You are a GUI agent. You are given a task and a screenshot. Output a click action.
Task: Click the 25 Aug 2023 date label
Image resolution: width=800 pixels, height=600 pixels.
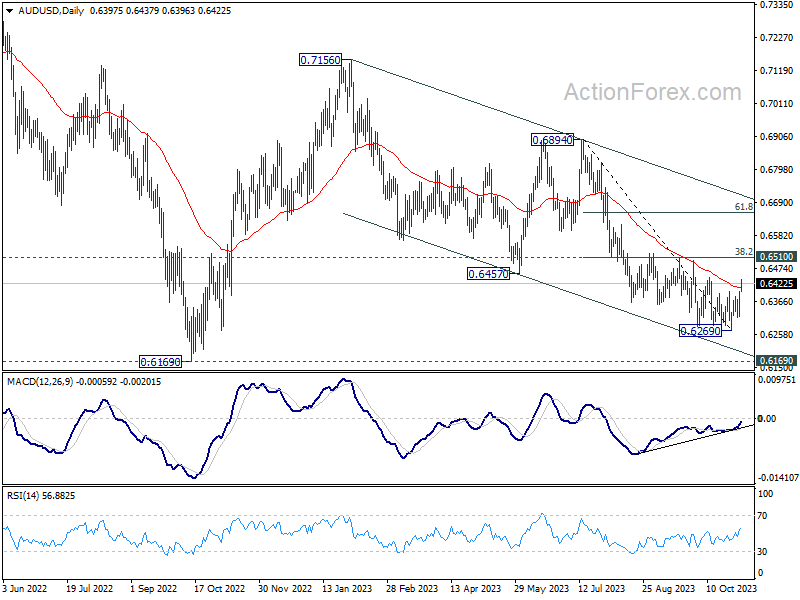669,589
